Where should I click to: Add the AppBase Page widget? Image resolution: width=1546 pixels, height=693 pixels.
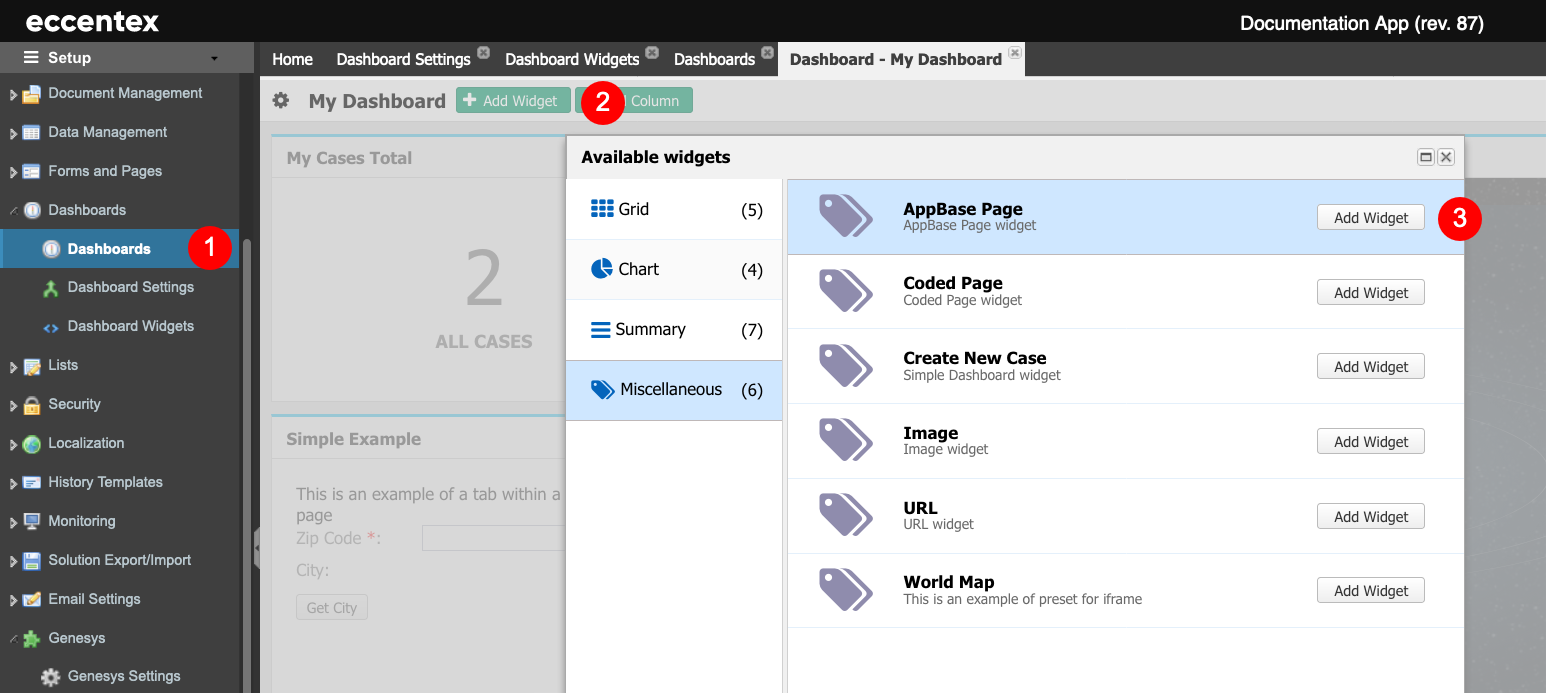coord(1370,218)
